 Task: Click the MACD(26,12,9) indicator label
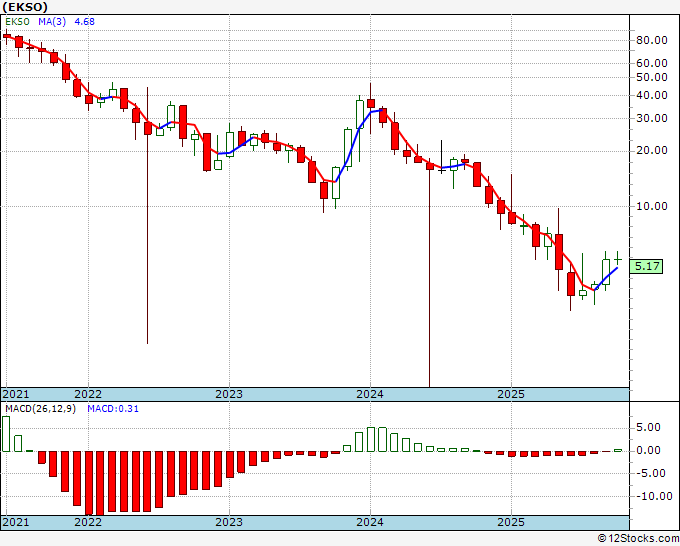40,409
